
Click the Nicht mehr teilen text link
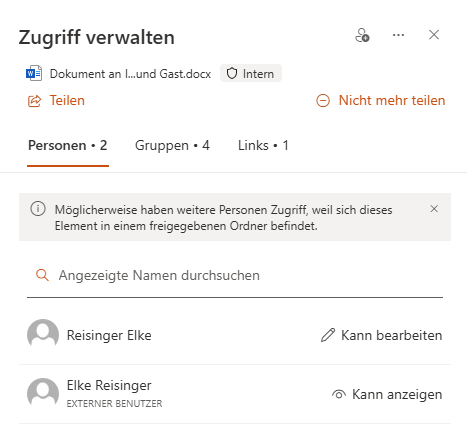coord(392,100)
